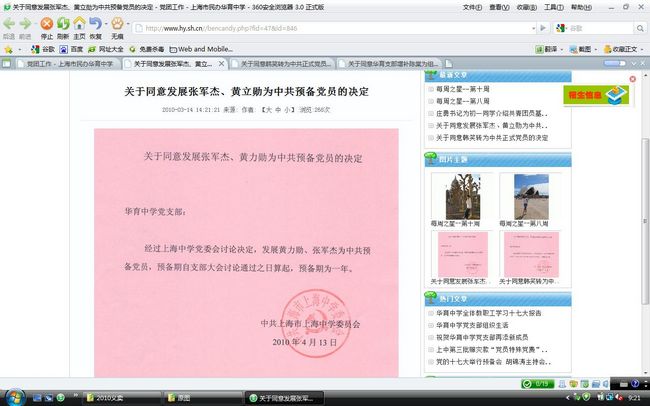
Task: Expand tab bar chevron dropdown at right
Action: click(633, 63)
